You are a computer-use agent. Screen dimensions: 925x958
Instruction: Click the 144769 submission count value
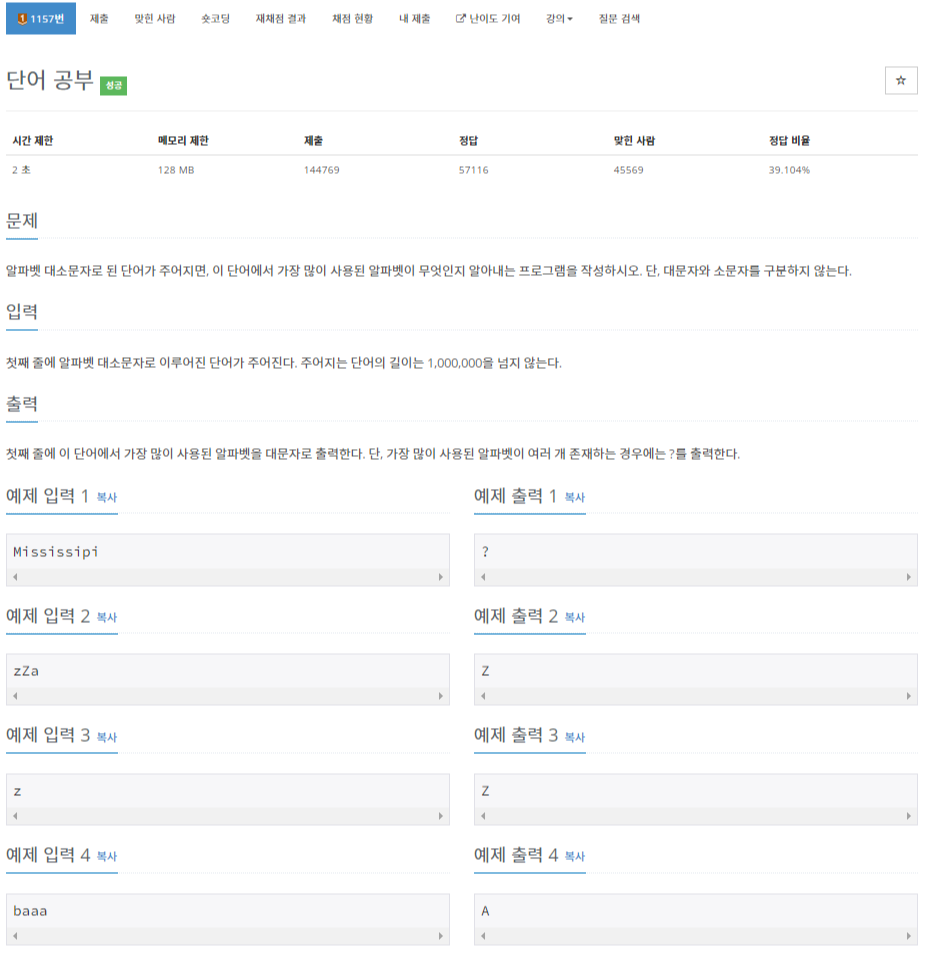click(x=321, y=170)
